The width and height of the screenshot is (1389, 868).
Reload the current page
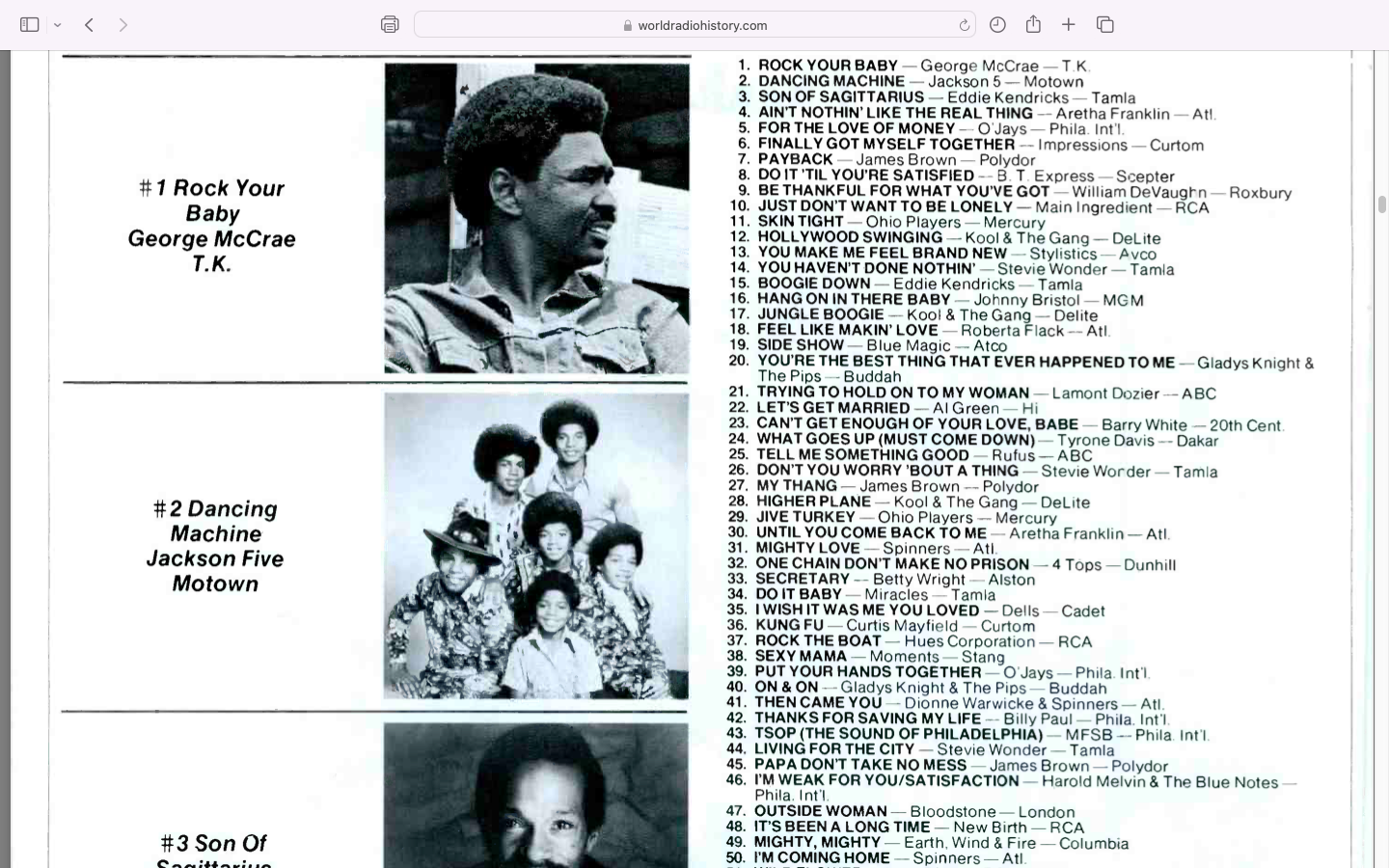coord(964,25)
